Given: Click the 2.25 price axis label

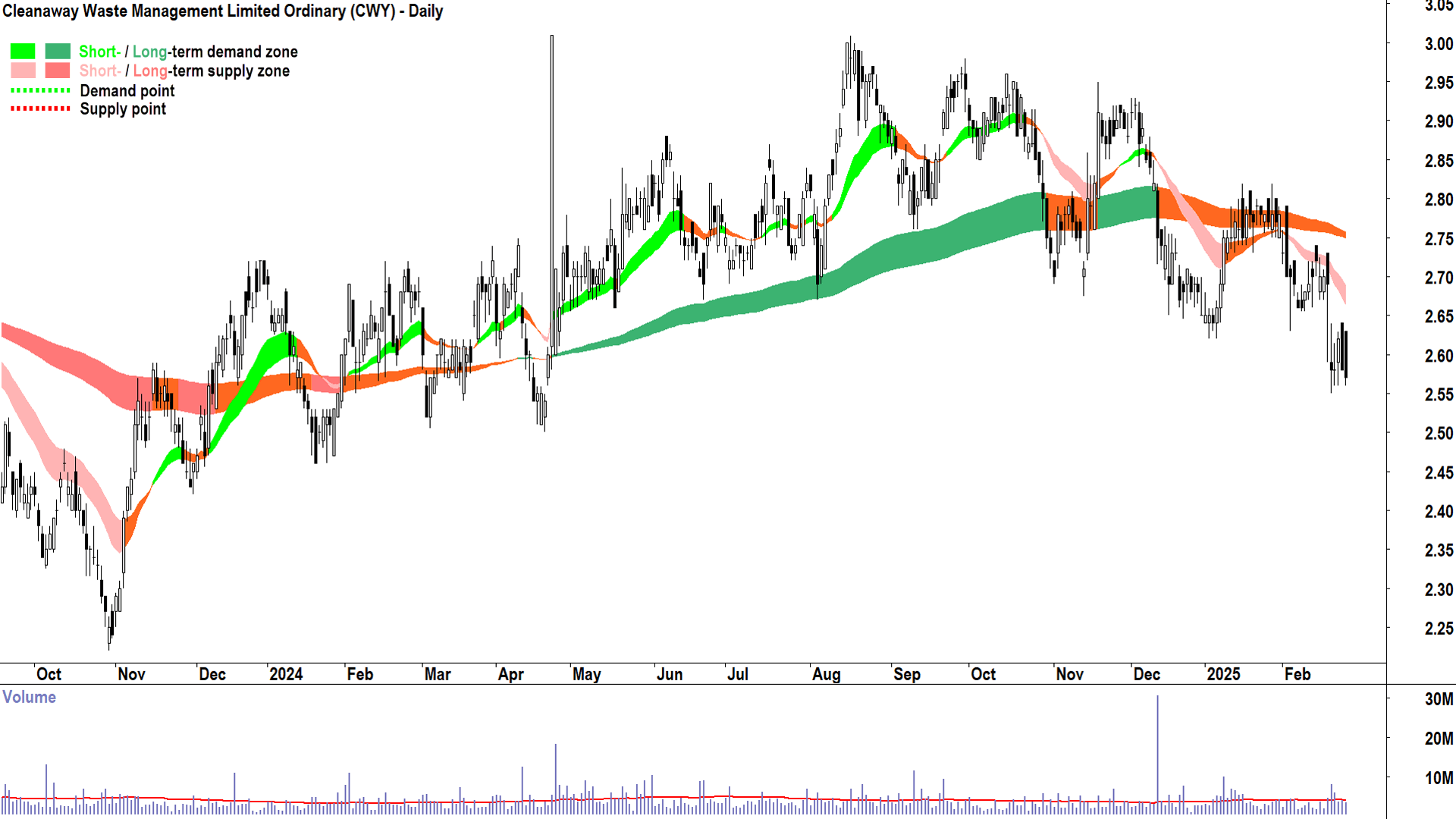Looking at the screenshot, I should point(1438,629).
